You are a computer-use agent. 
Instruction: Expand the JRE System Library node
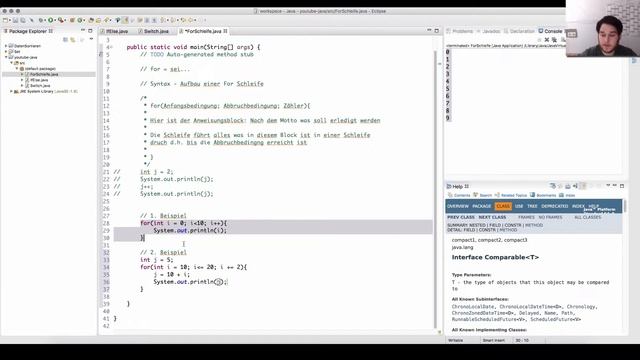point(11,91)
